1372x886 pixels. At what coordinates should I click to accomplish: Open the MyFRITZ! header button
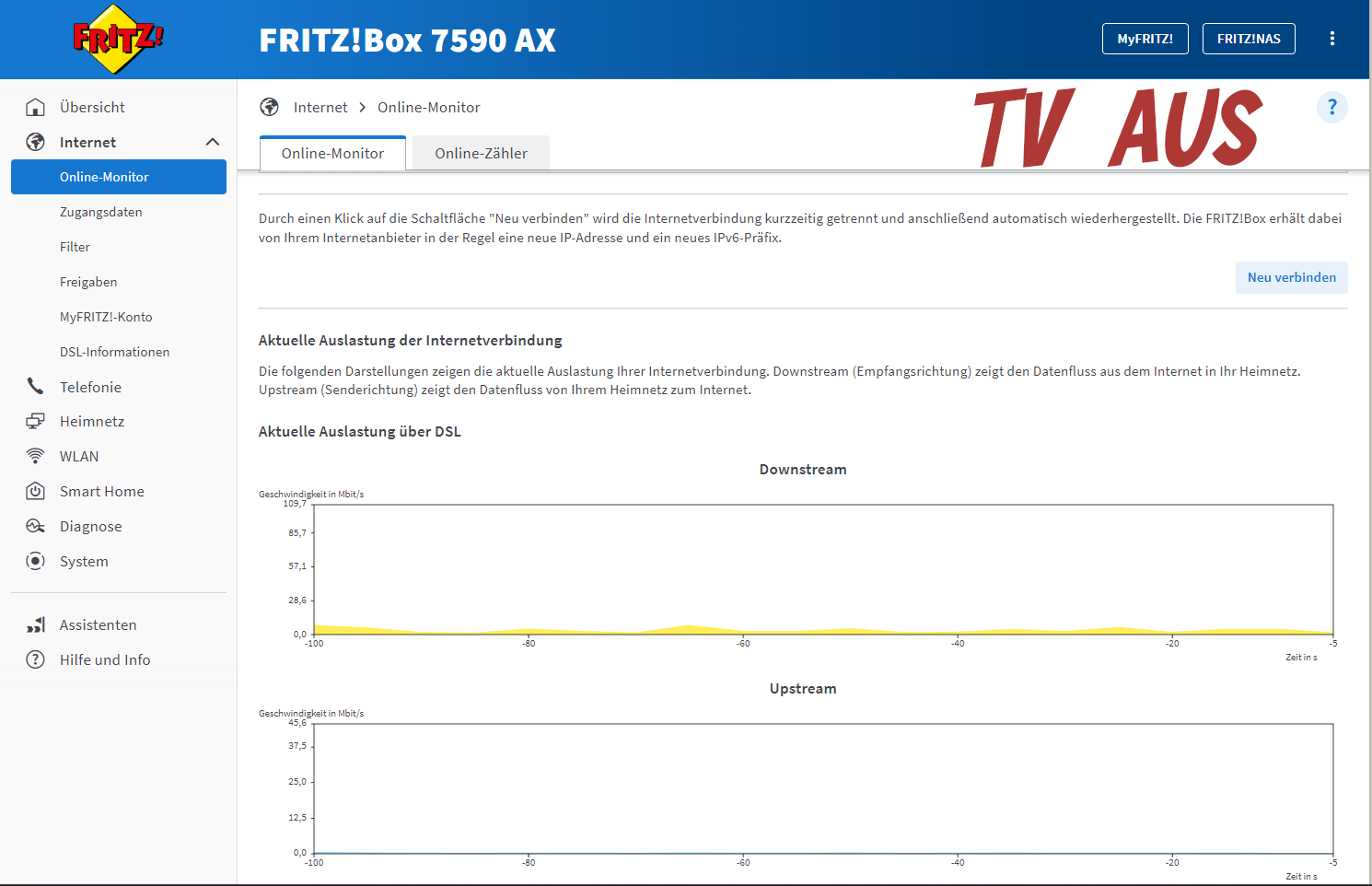[x=1145, y=39]
